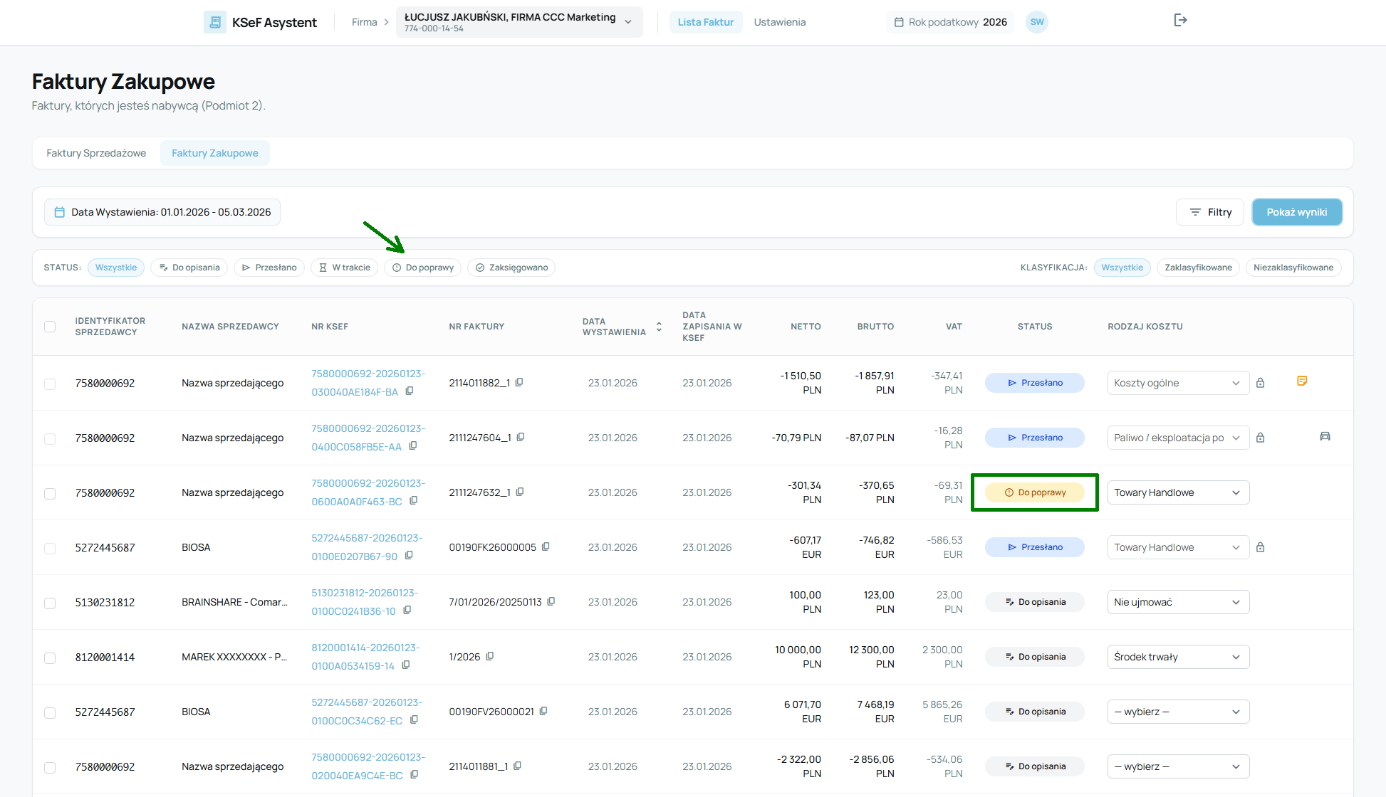Open the Data Wystawienia date range picker

[x=163, y=212]
